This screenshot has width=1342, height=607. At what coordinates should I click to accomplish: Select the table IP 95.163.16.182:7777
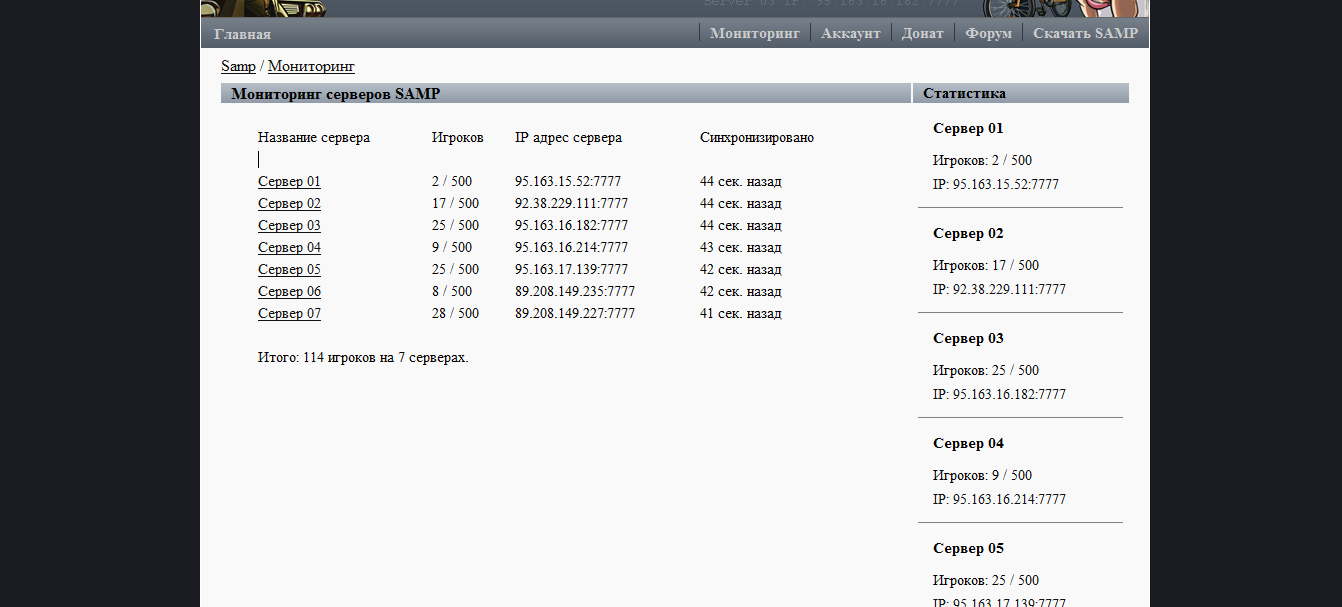(x=571, y=226)
